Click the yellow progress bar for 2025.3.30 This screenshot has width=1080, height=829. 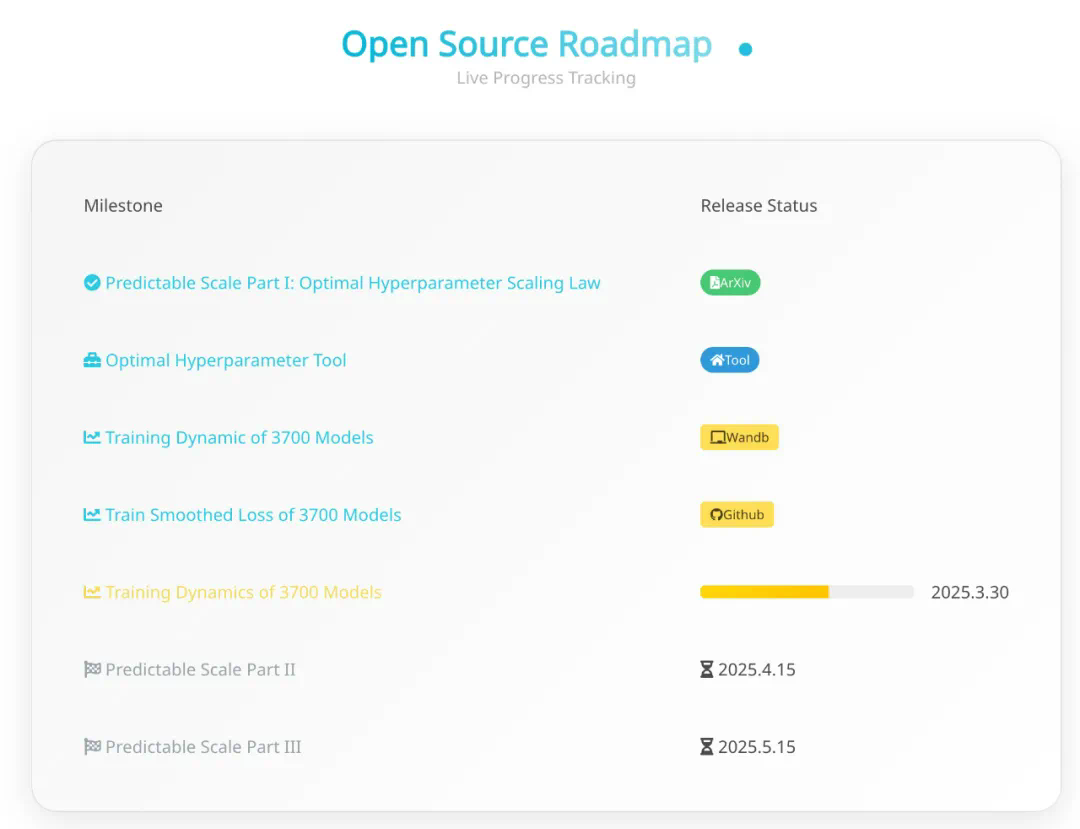[x=807, y=592]
